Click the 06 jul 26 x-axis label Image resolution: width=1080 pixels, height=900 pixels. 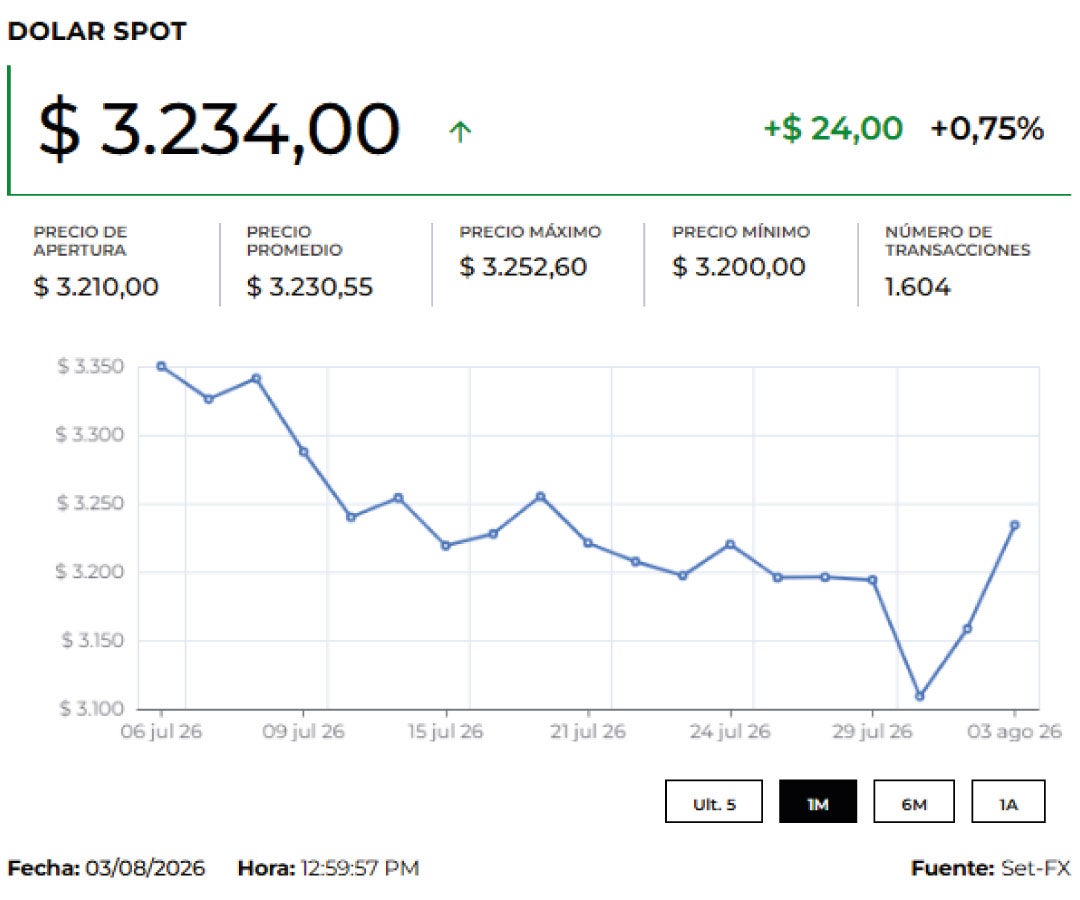(x=161, y=731)
